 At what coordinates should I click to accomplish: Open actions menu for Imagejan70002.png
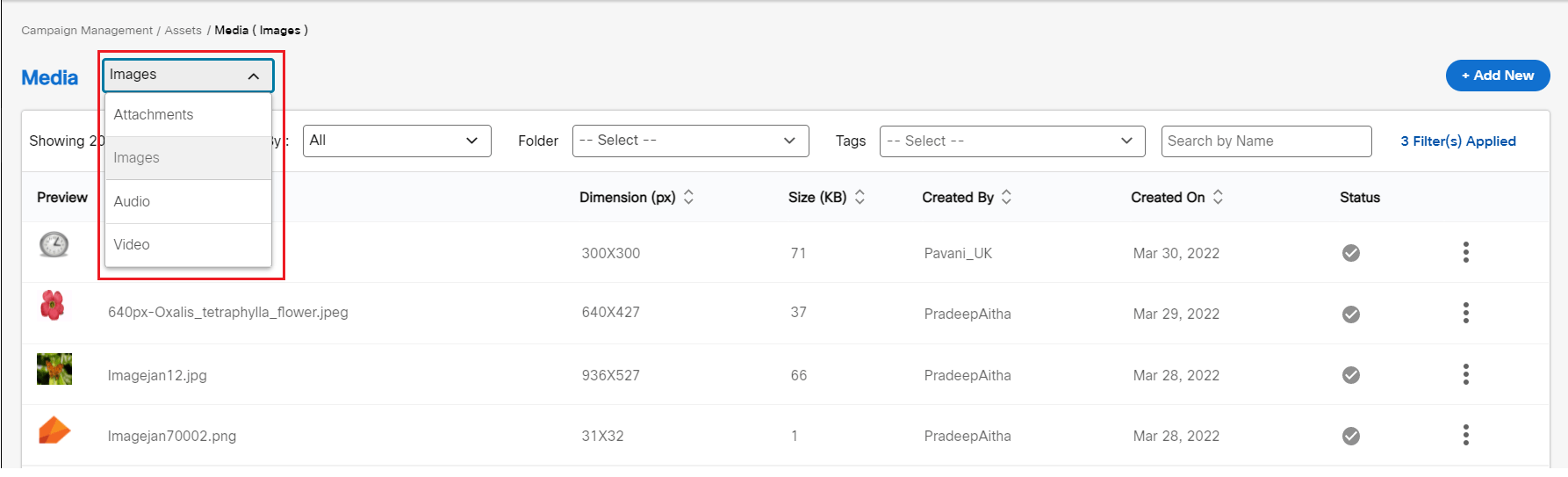click(x=1465, y=436)
